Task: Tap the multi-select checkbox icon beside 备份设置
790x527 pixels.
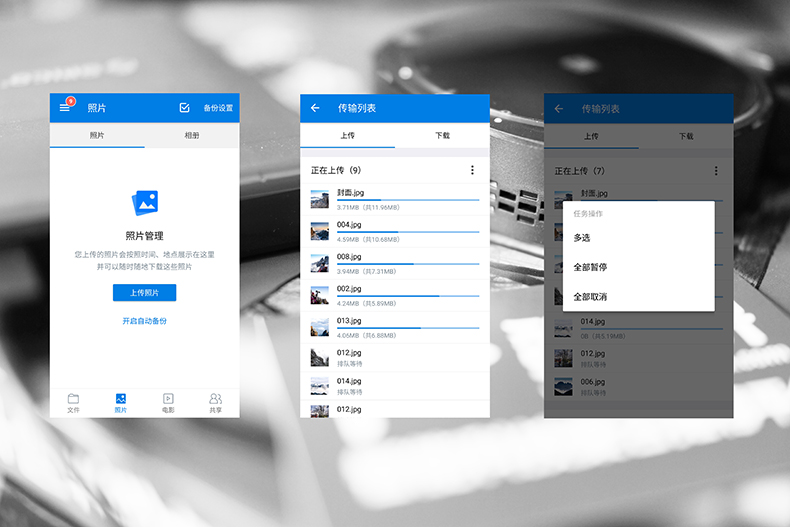Action: [x=184, y=108]
